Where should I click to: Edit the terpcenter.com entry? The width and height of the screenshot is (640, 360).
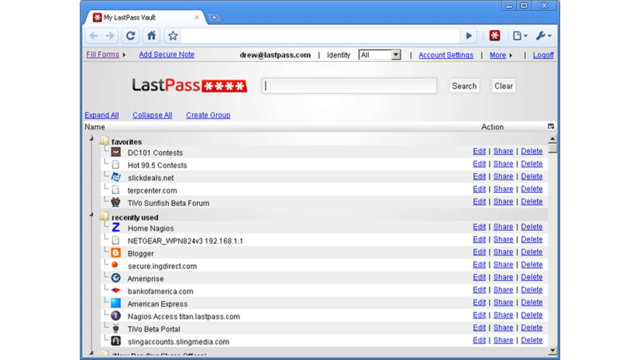pos(479,189)
